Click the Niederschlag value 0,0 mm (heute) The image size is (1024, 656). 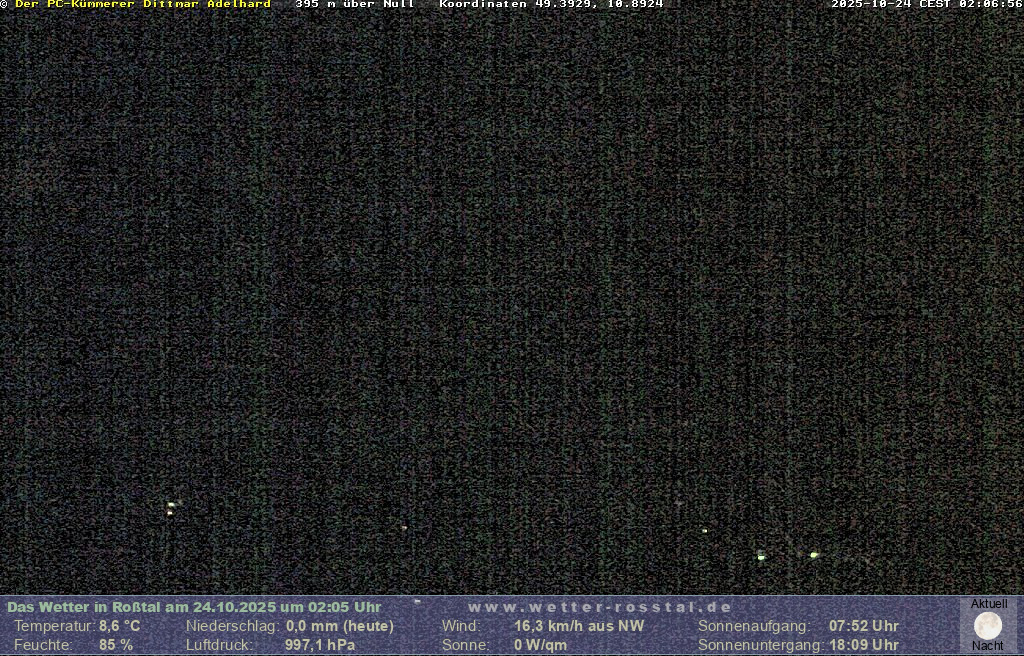(x=340, y=626)
